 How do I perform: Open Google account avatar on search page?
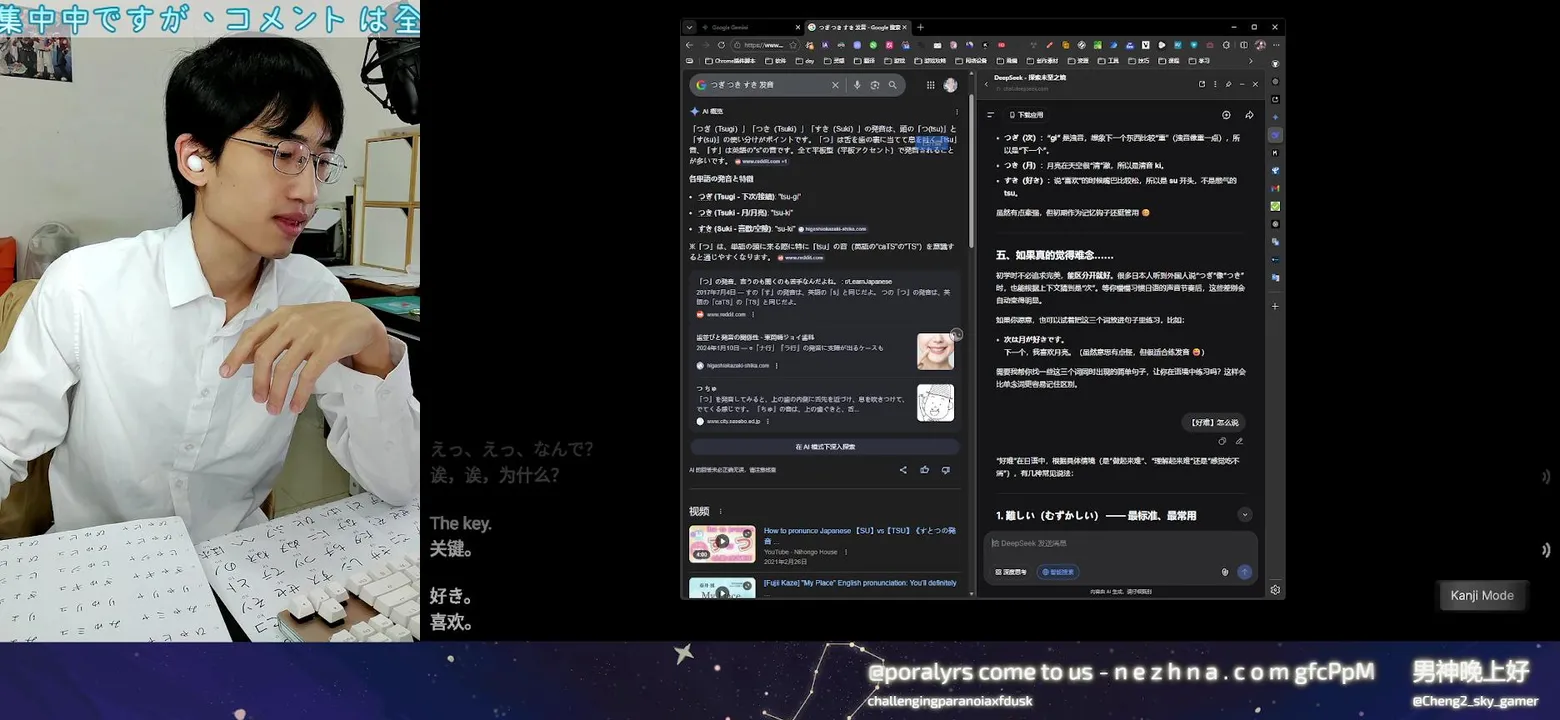pos(950,85)
